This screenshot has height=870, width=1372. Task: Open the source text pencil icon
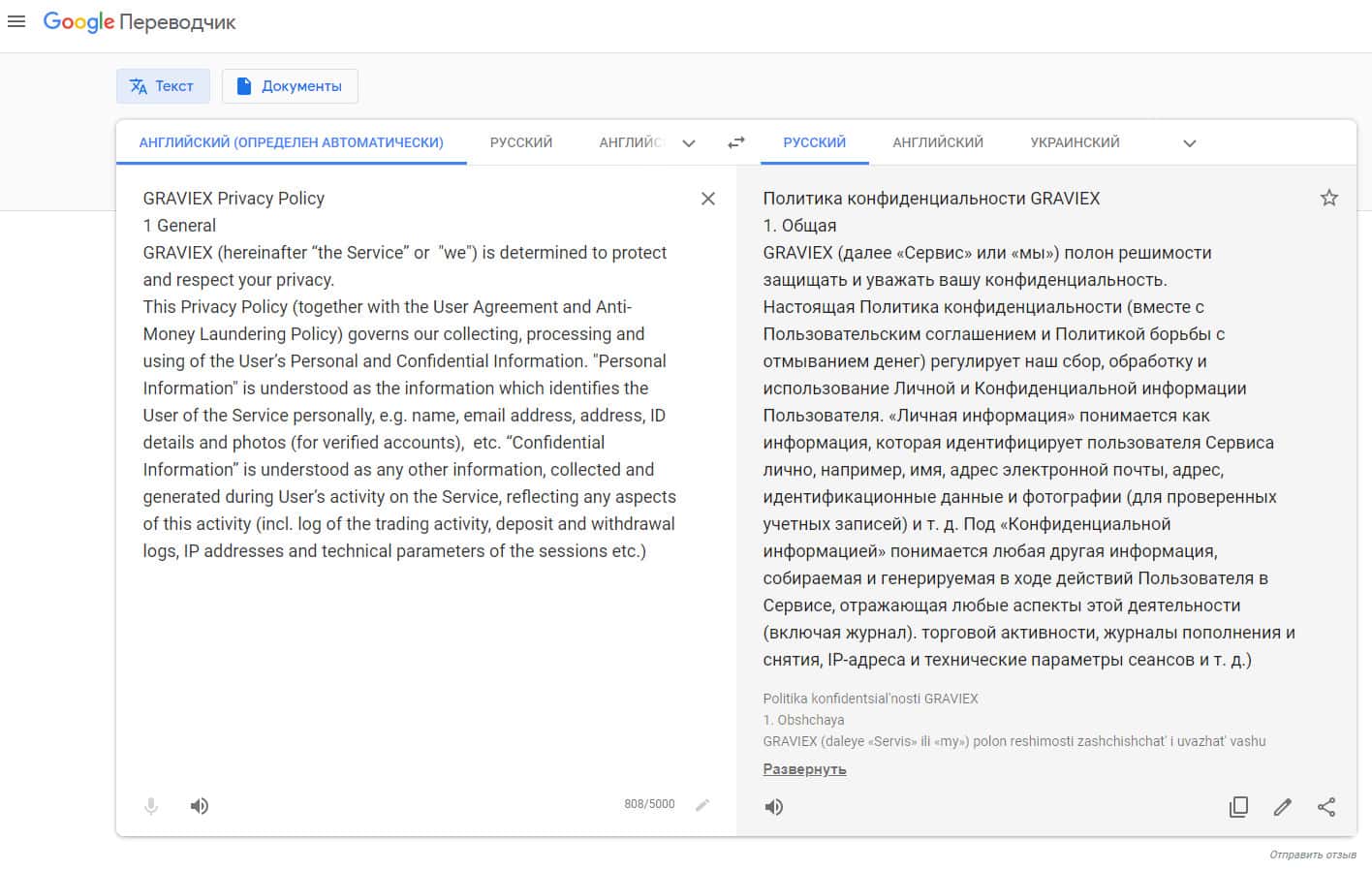[702, 804]
